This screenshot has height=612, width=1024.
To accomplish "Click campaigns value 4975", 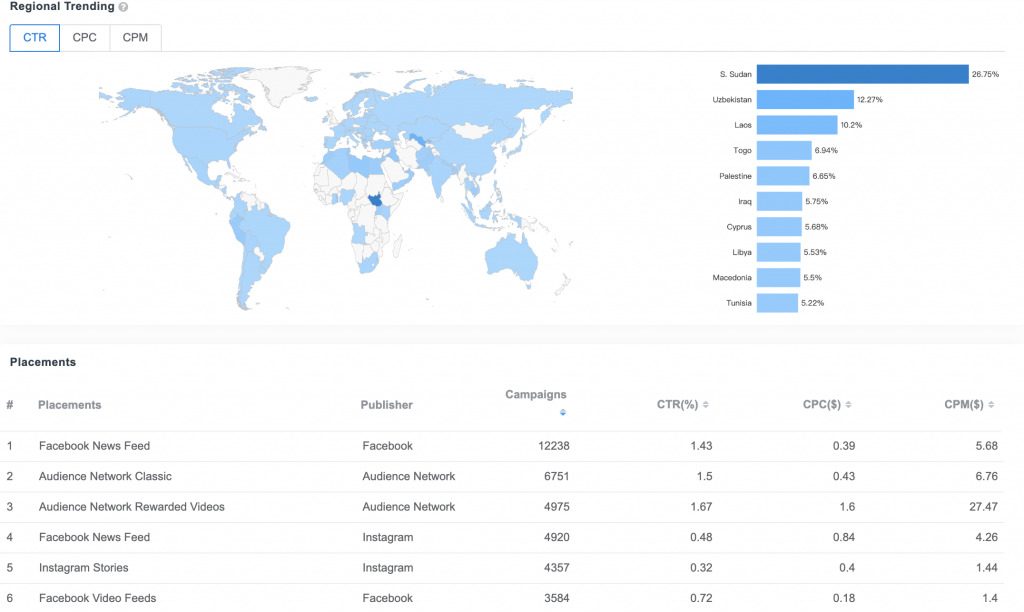I will (x=556, y=507).
